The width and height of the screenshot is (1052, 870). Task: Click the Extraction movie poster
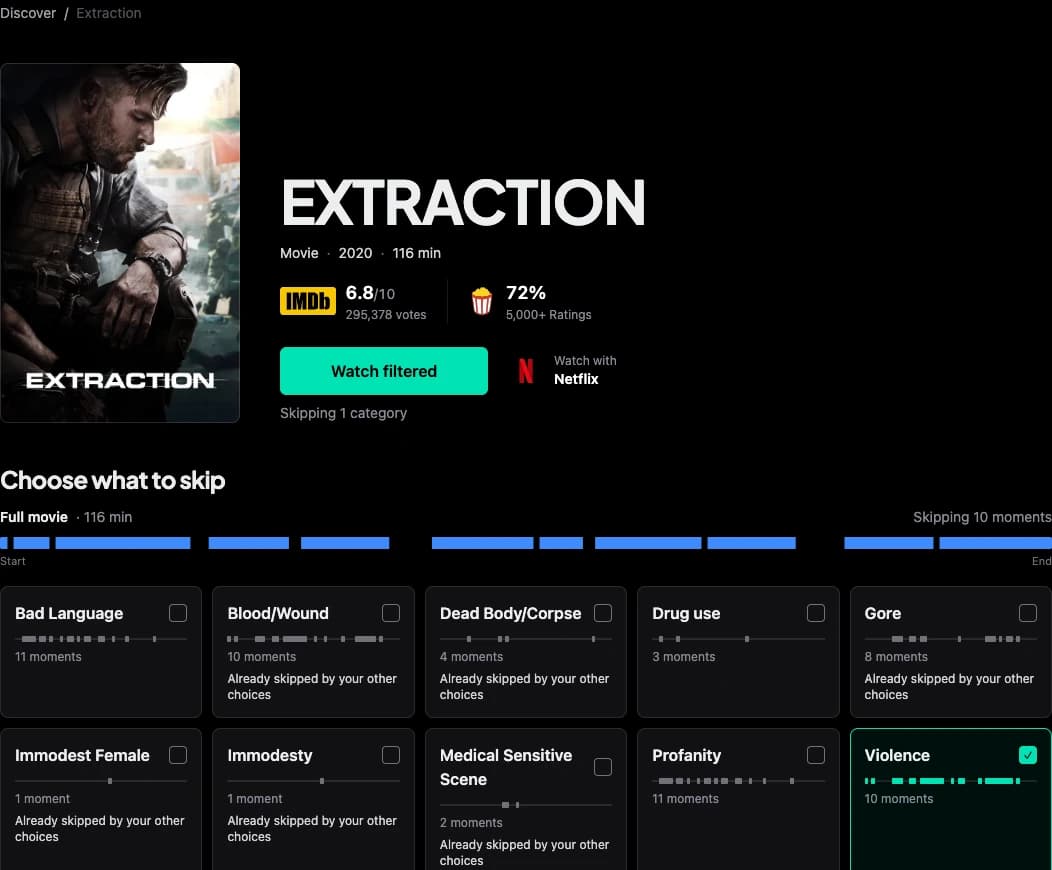(120, 243)
